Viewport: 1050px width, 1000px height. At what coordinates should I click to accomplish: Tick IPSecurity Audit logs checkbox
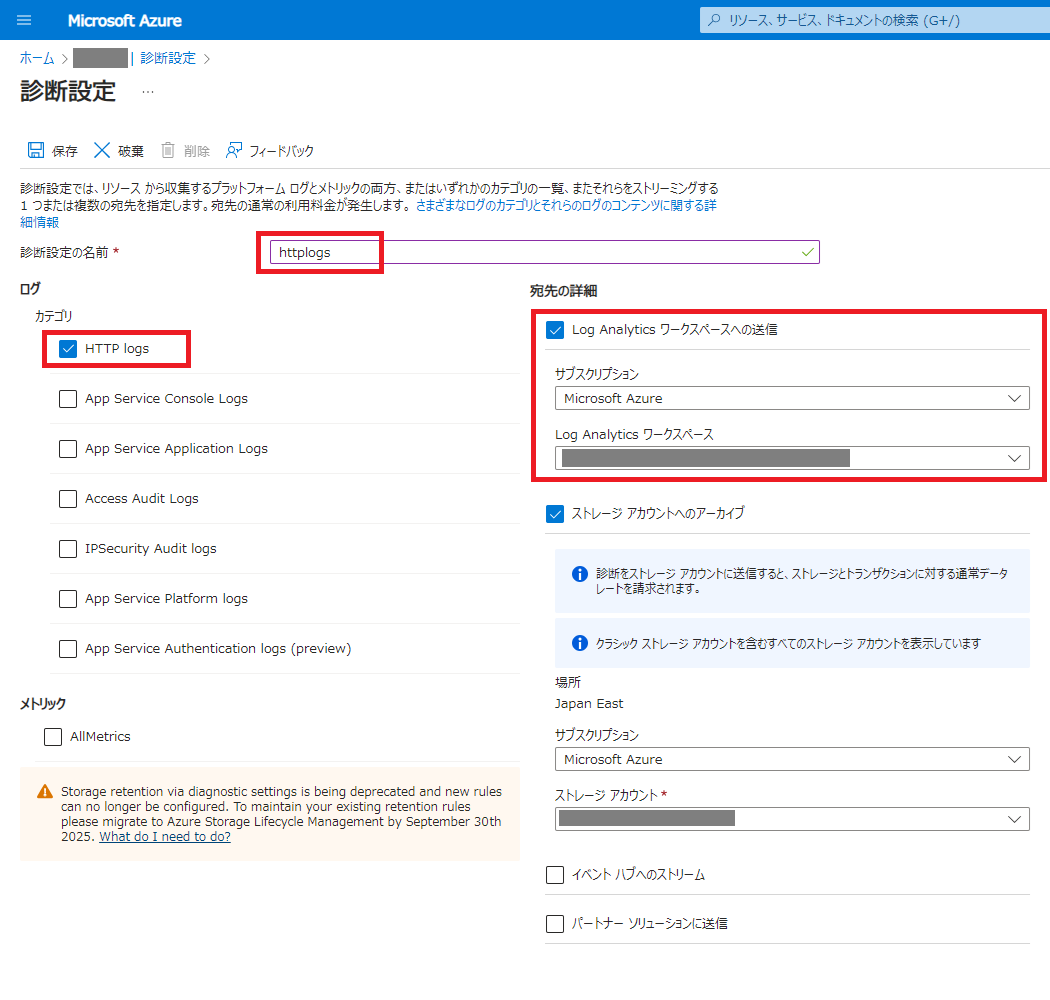(68, 549)
